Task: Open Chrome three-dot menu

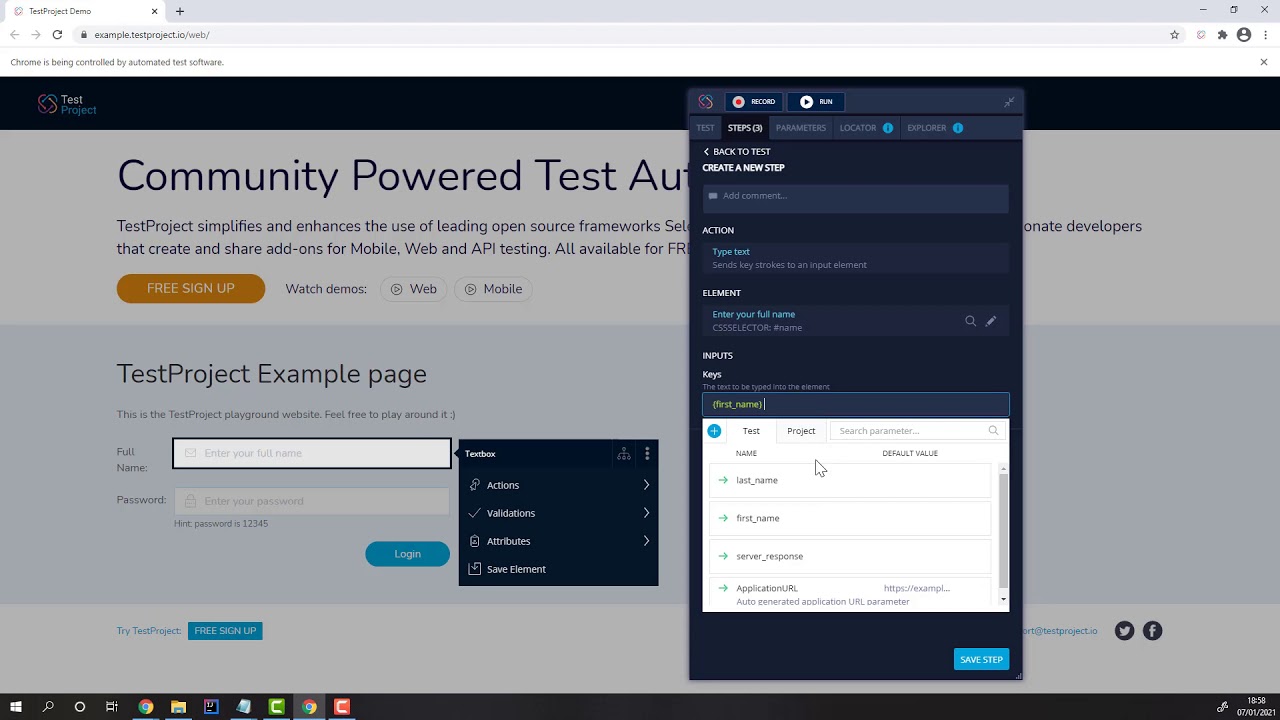Action: pos(1264,35)
